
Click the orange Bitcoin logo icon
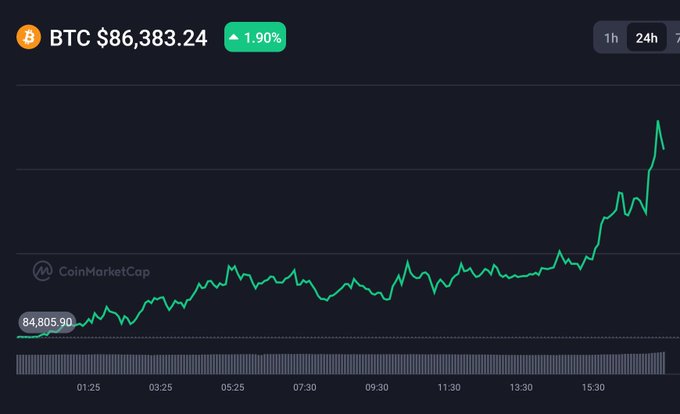tap(29, 37)
